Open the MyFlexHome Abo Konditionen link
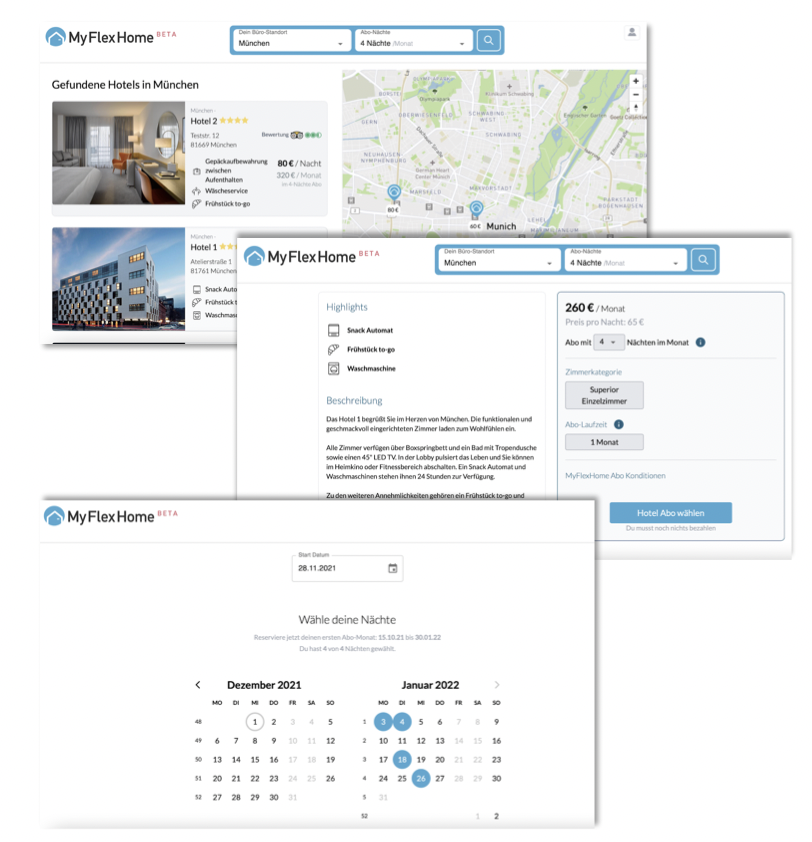Screen dimensions: 812x842 pyautogui.click(x=615, y=476)
